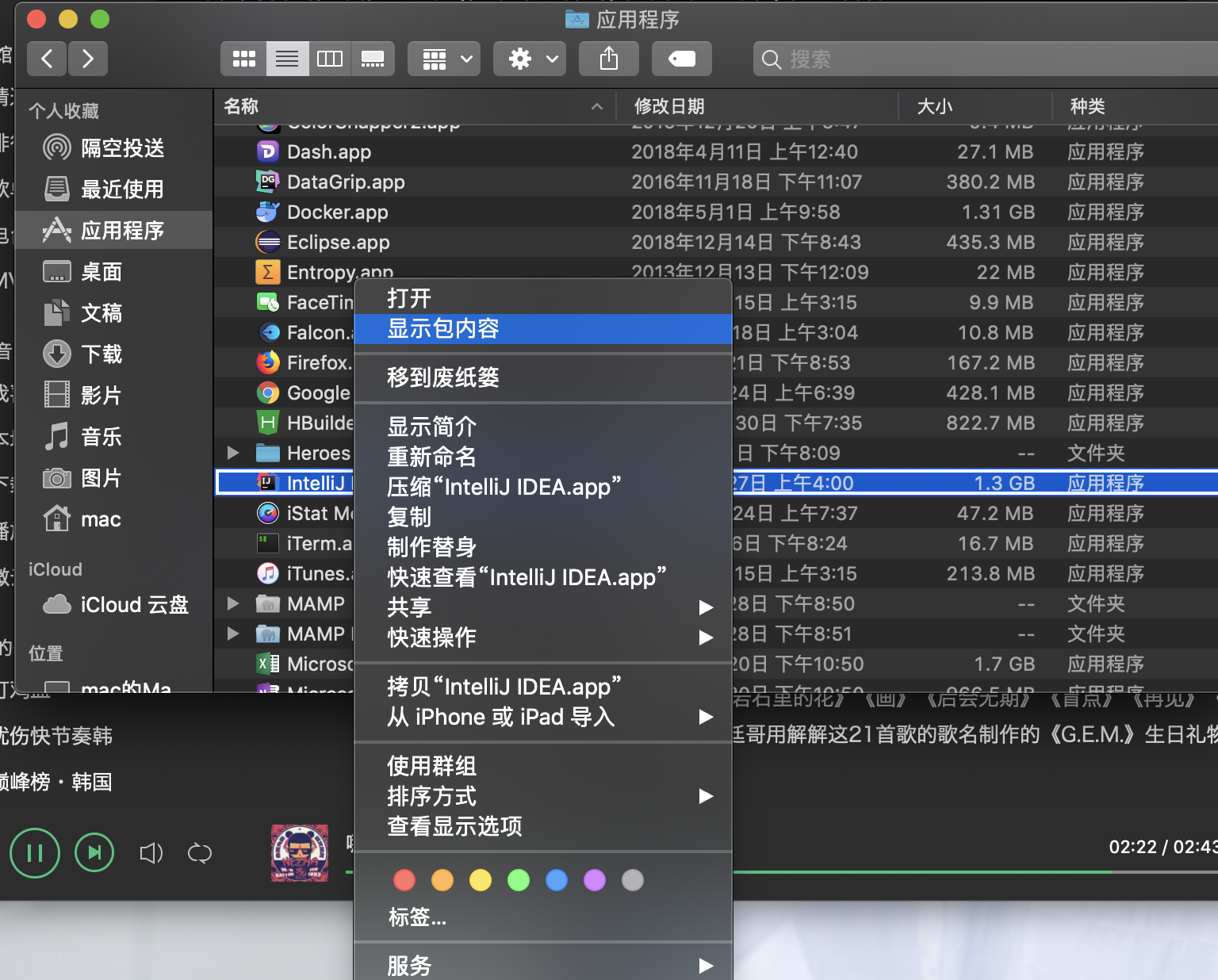Toggle mute with the music player speaker icon

(x=151, y=853)
